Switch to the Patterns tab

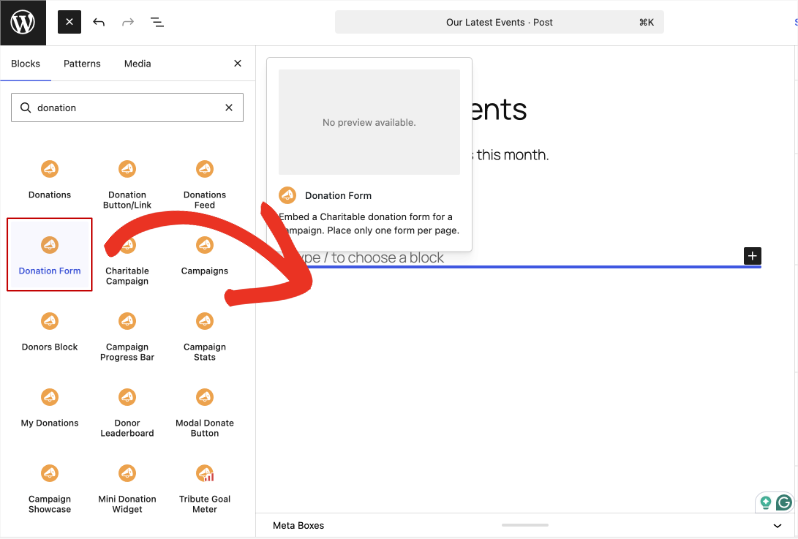coord(82,64)
